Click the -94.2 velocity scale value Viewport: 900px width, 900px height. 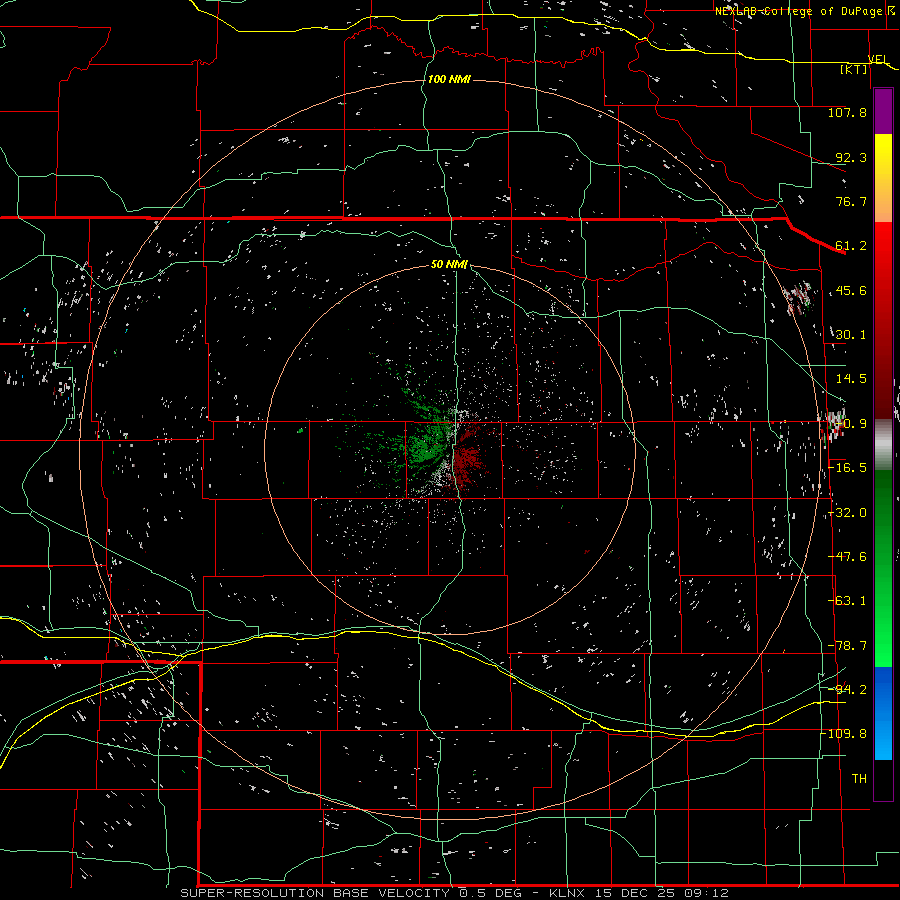[847, 690]
